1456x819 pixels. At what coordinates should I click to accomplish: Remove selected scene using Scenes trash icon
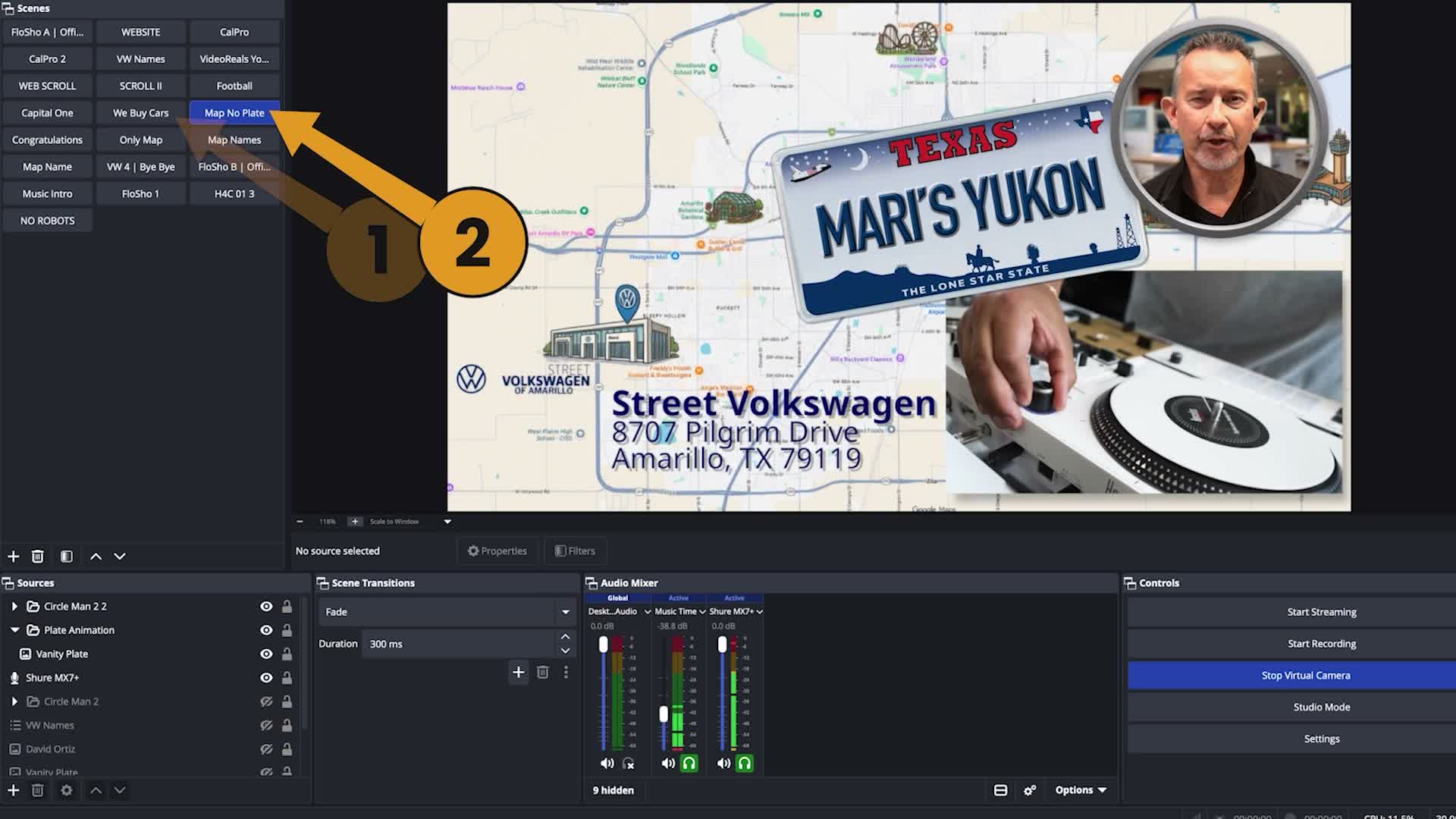pos(37,557)
